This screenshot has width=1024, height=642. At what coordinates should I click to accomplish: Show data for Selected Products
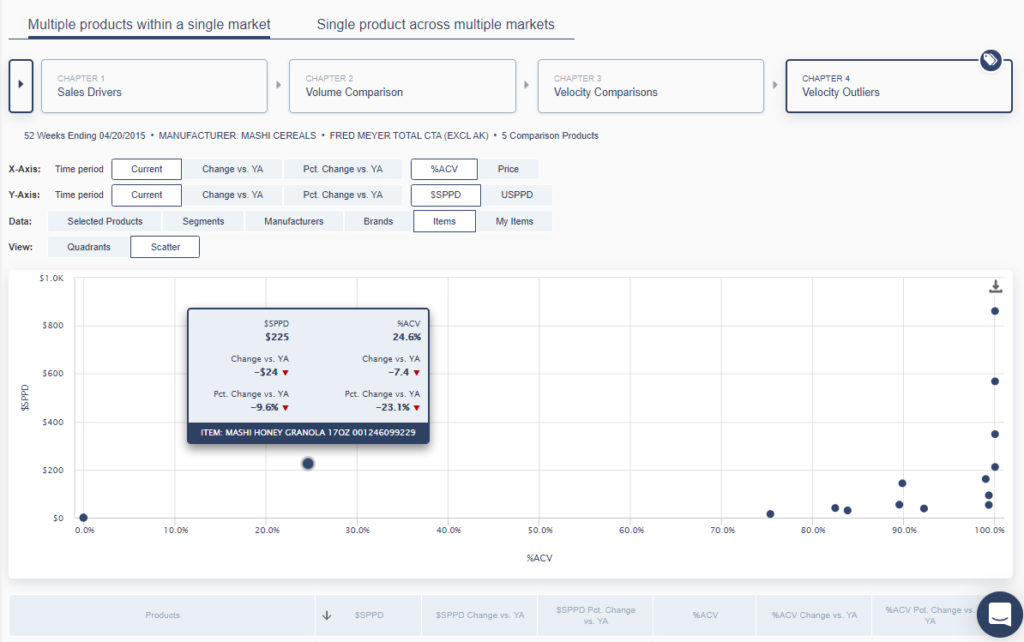[x=104, y=221]
